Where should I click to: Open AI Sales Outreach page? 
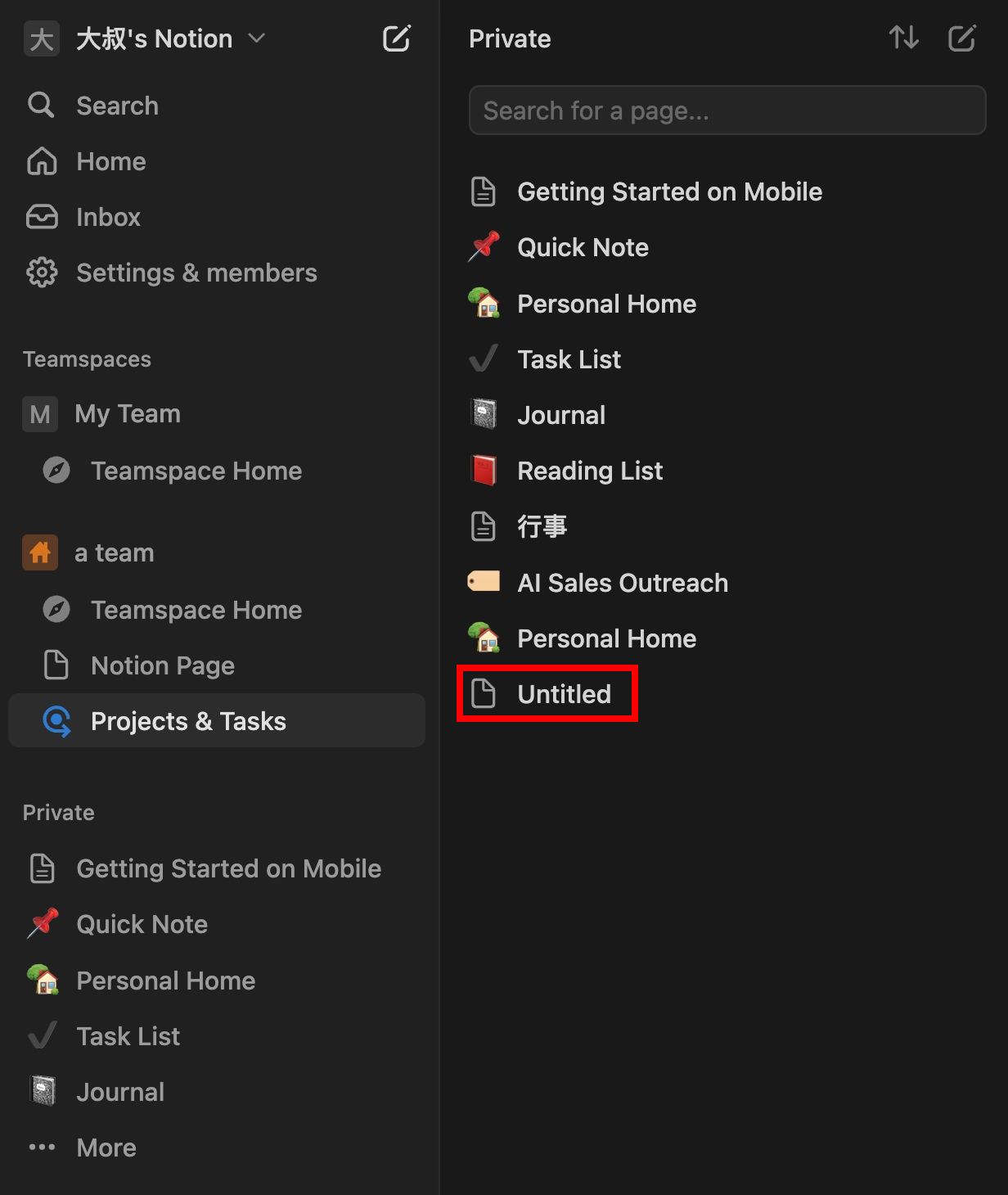click(622, 583)
